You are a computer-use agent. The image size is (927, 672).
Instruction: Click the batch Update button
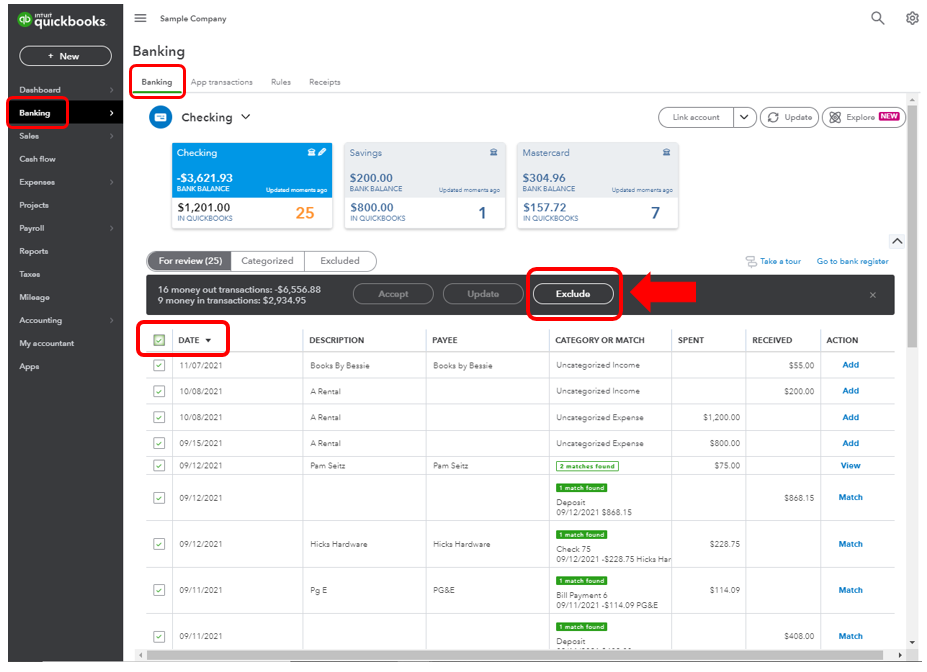(x=483, y=294)
